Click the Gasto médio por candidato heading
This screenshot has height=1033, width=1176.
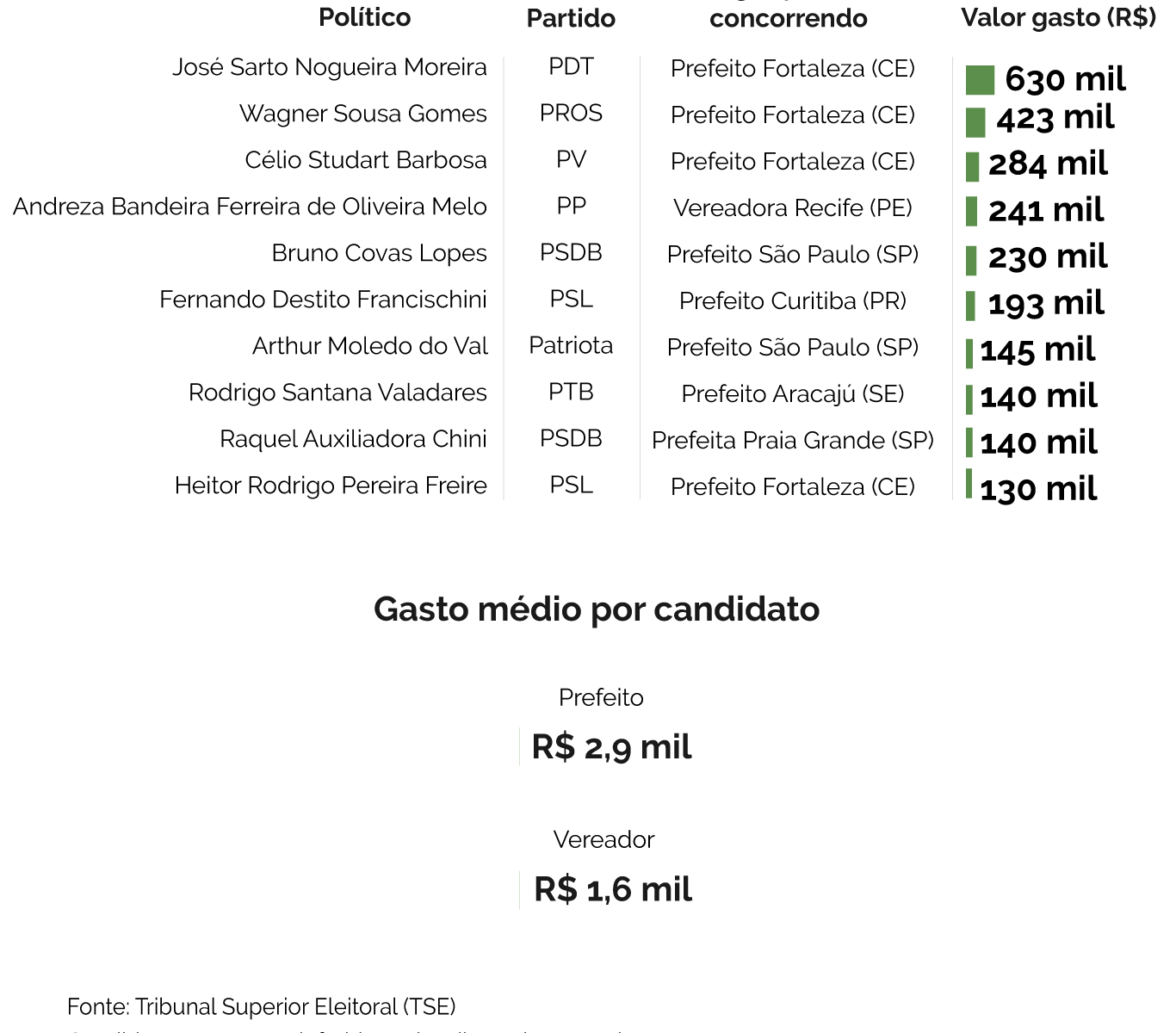(x=597, y=609)
